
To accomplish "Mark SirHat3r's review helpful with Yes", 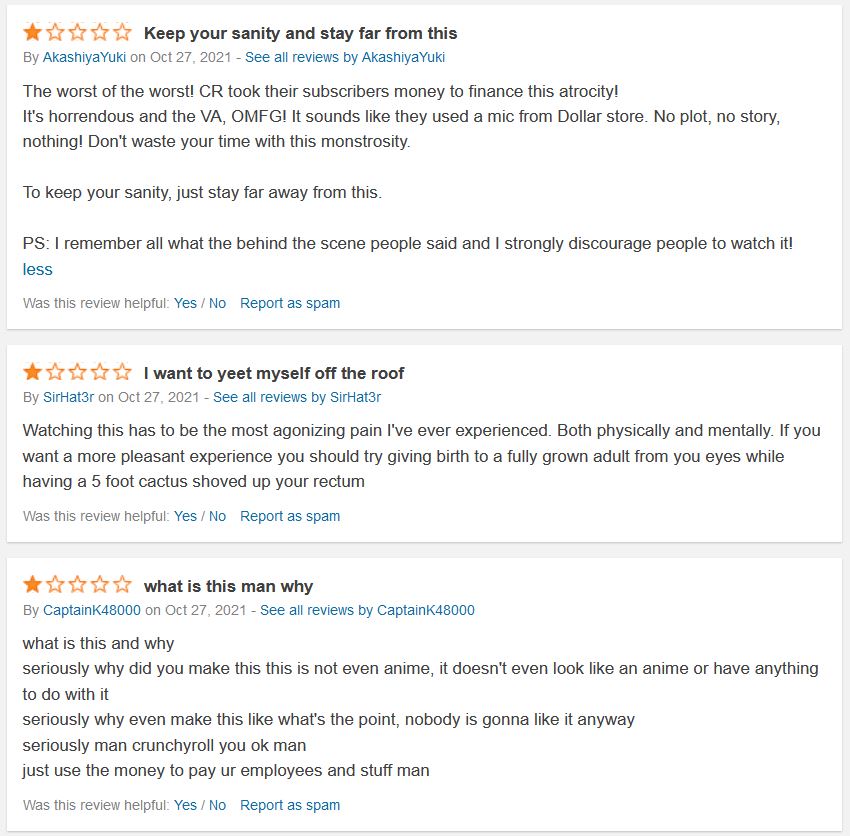I will tap(185, 516).
